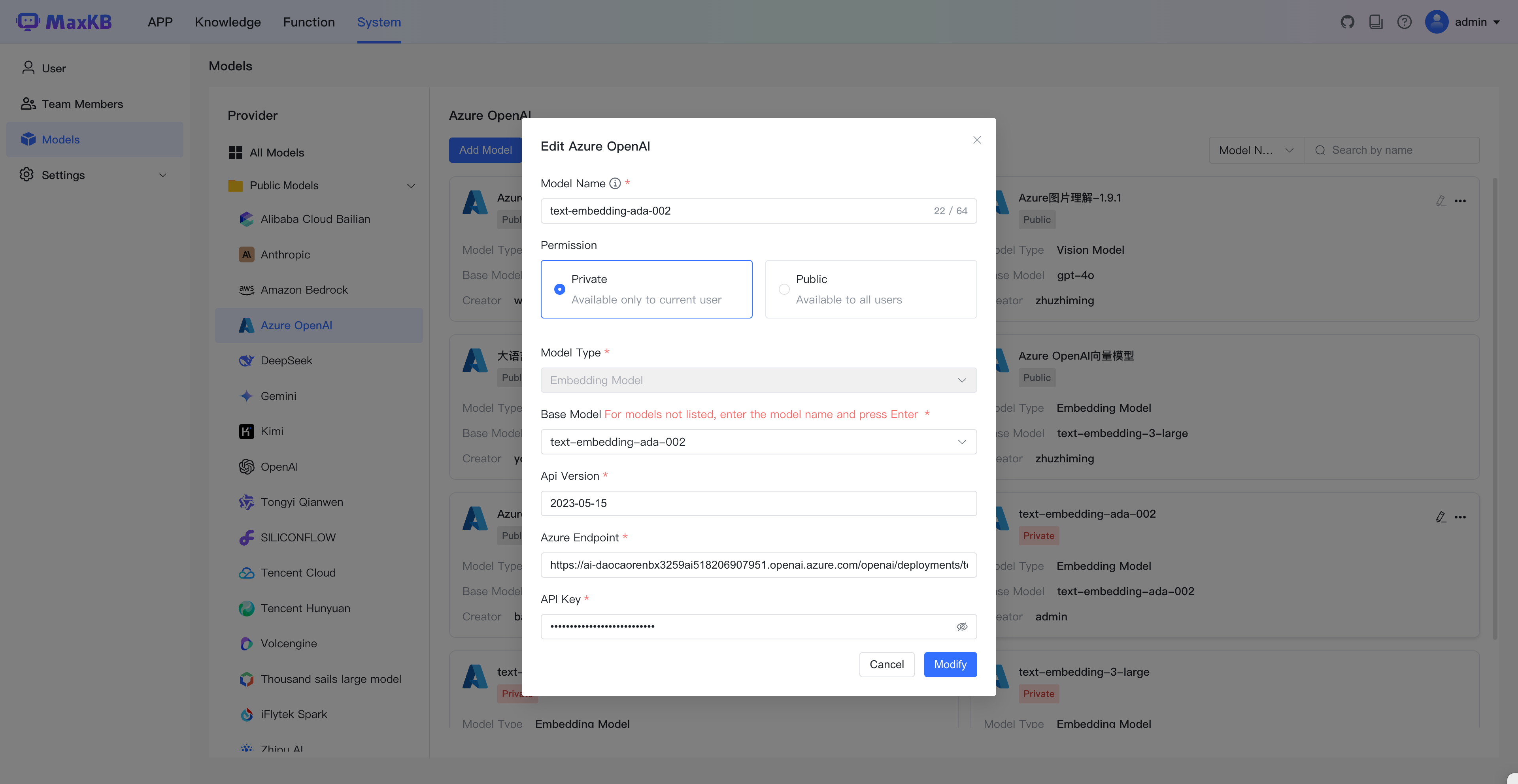Click Azure OpenAI向量模型 card title
Screen dimensions: 1518x784
pyautogui.click(x=1076, y=356)
